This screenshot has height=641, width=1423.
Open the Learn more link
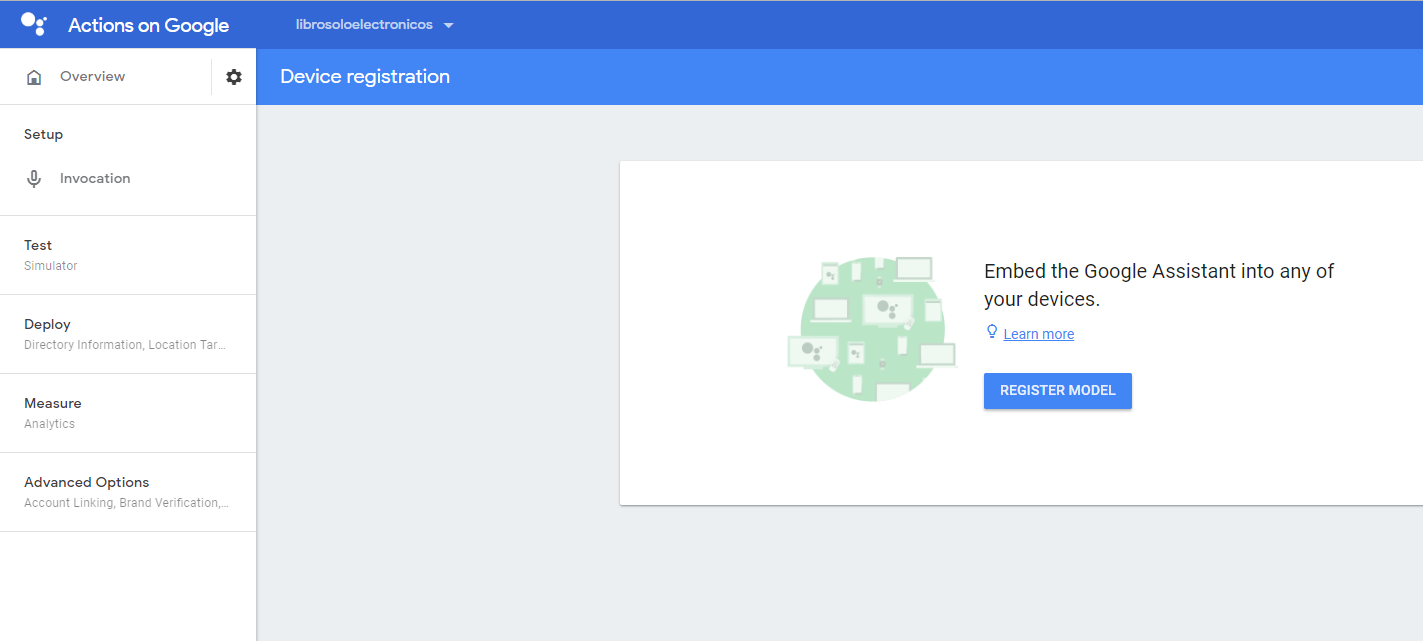tap(1038, 334)
